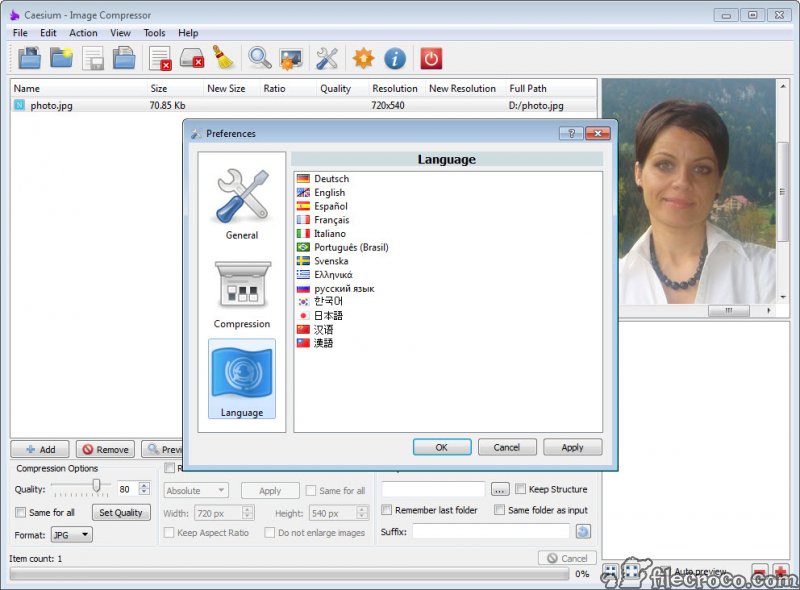Click the output folder browse button
The height and width of the screenshot is (590, 800).
click(x=500, y=489)
